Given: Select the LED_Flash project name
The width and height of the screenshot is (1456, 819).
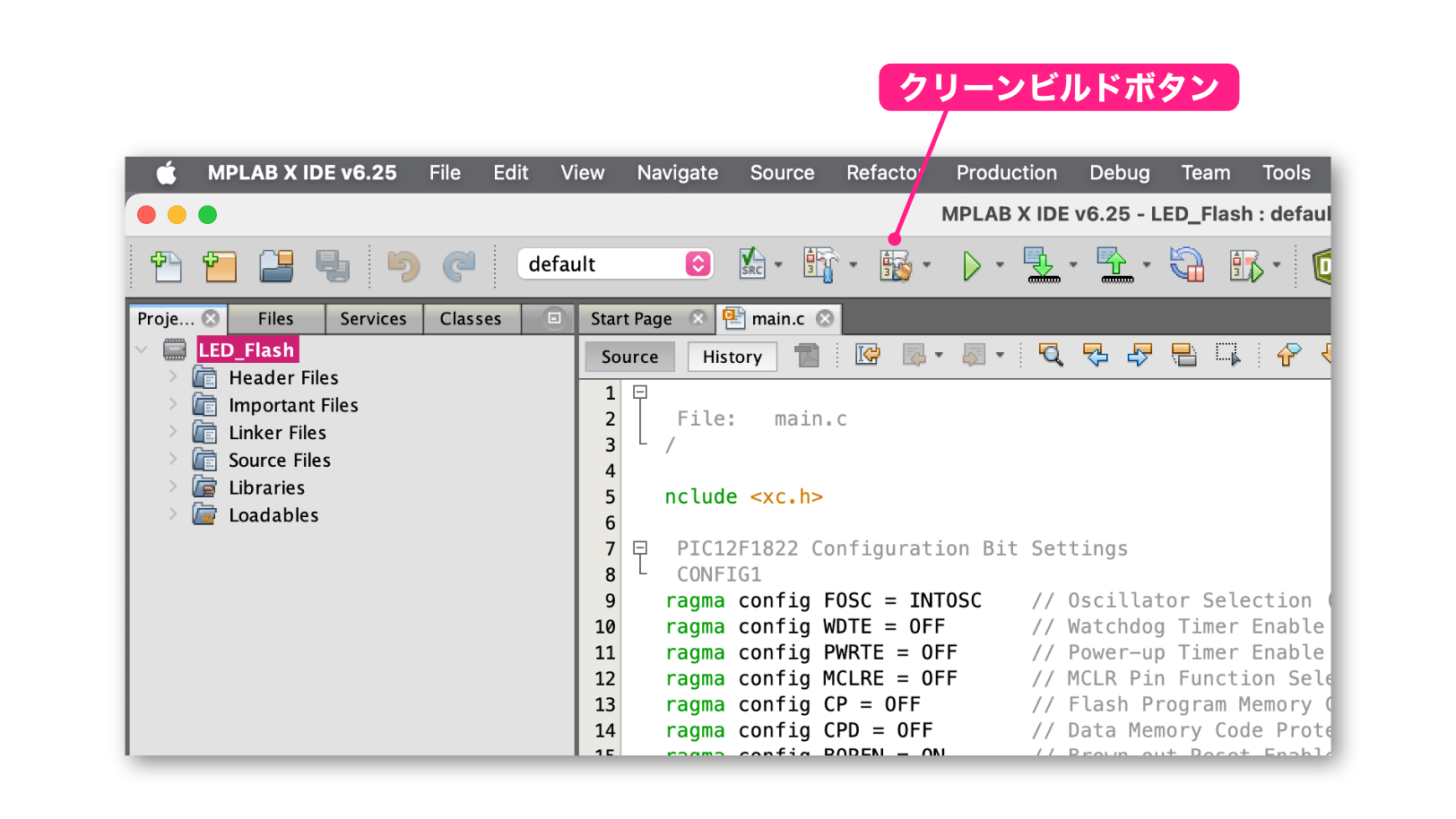Looking at the screenshot, I should coord(247,349).
